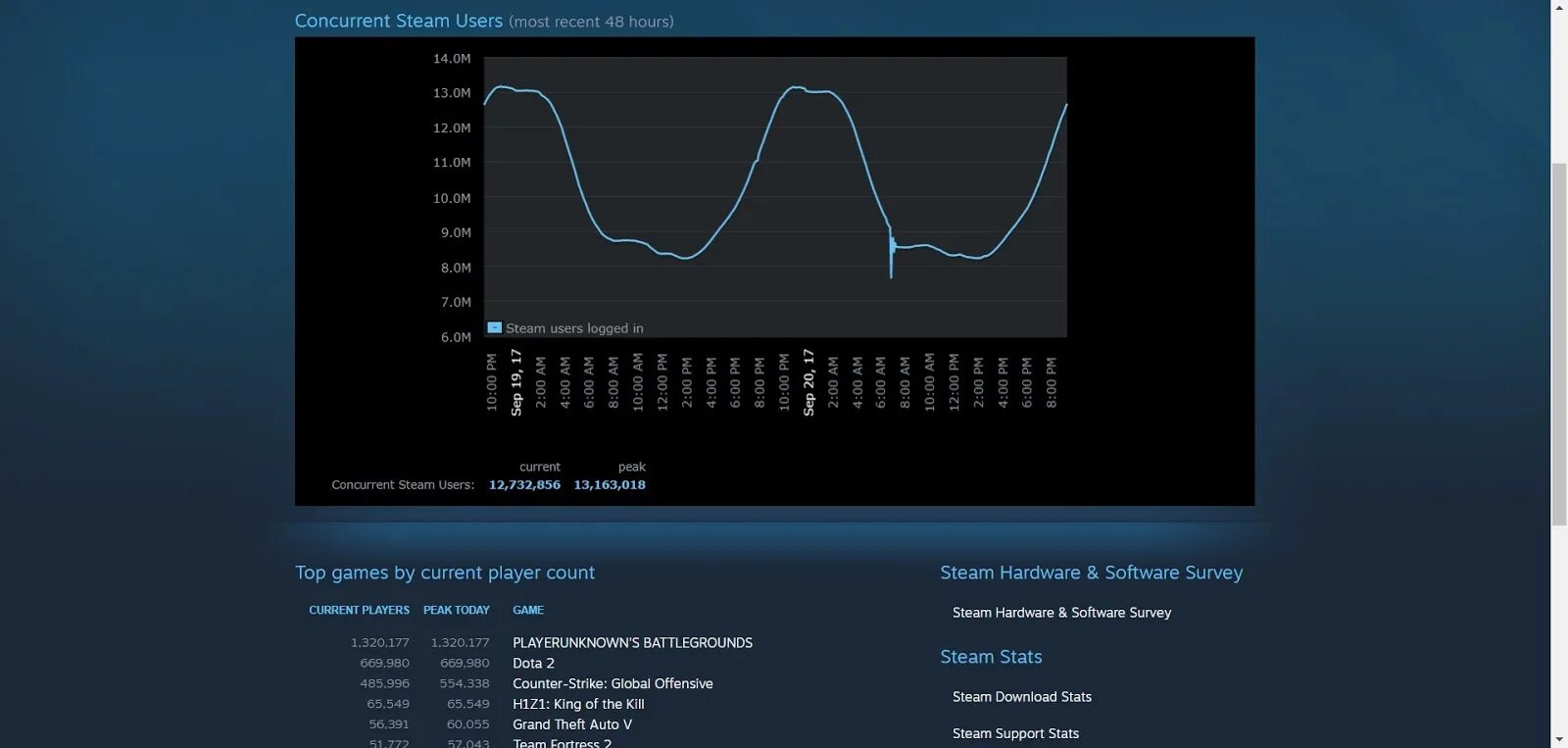1568x748 pixels.
Task: Click Grand Theft Auto V peak 60,055
Action: coord(467,724)
